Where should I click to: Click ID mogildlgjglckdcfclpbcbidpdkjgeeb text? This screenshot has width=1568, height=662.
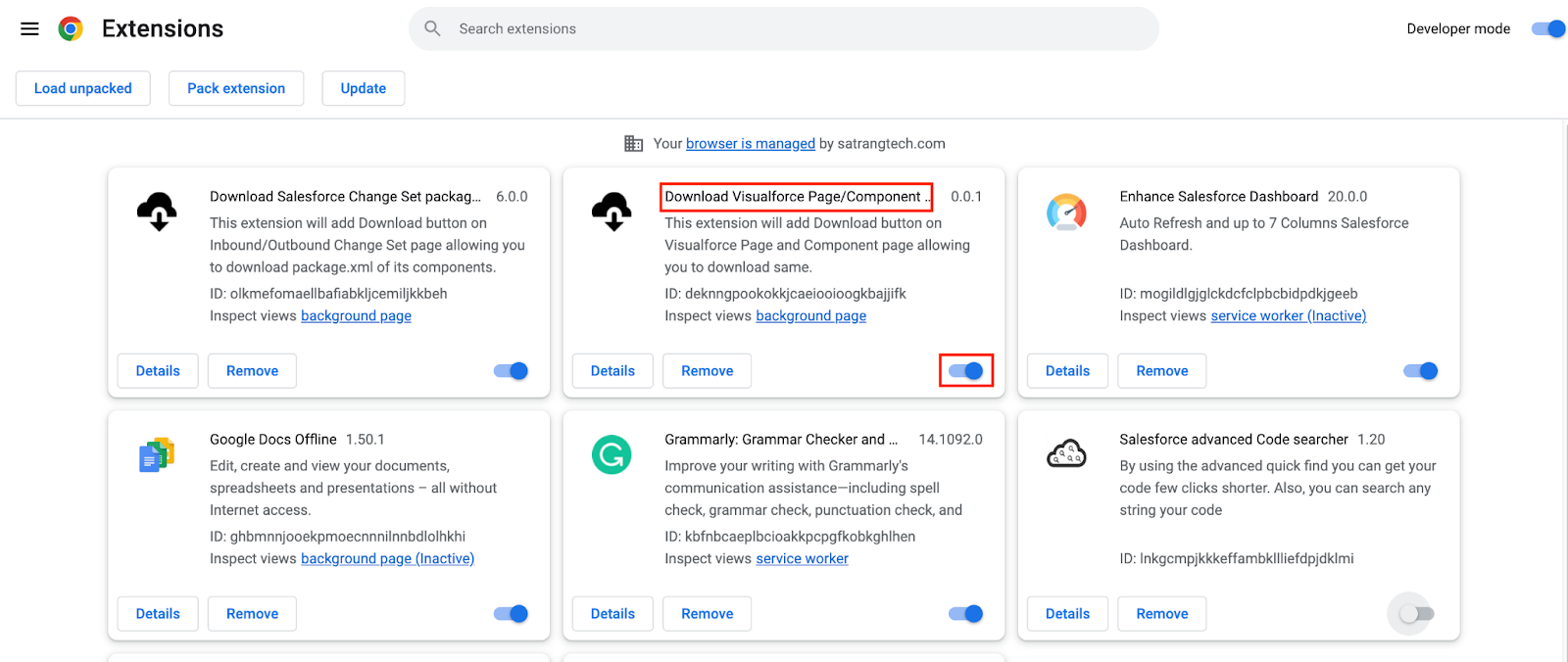pyautogui.click(x=1239, y=293)
